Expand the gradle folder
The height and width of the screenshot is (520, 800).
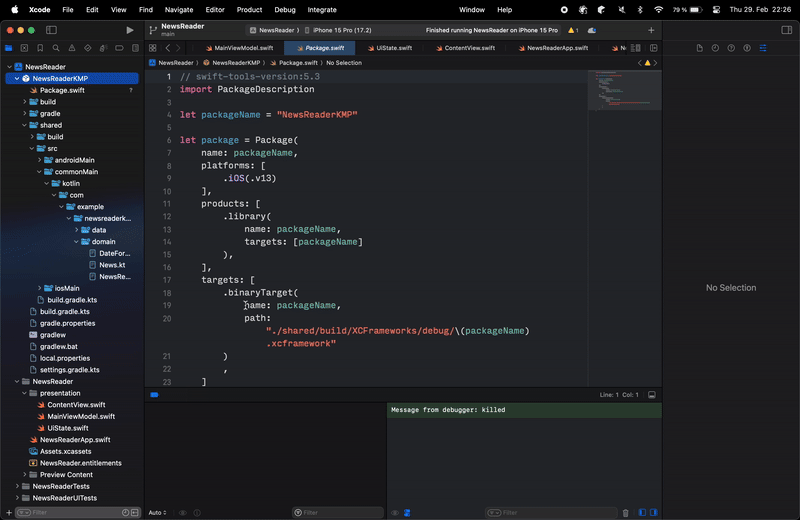[x=24, y=113]
